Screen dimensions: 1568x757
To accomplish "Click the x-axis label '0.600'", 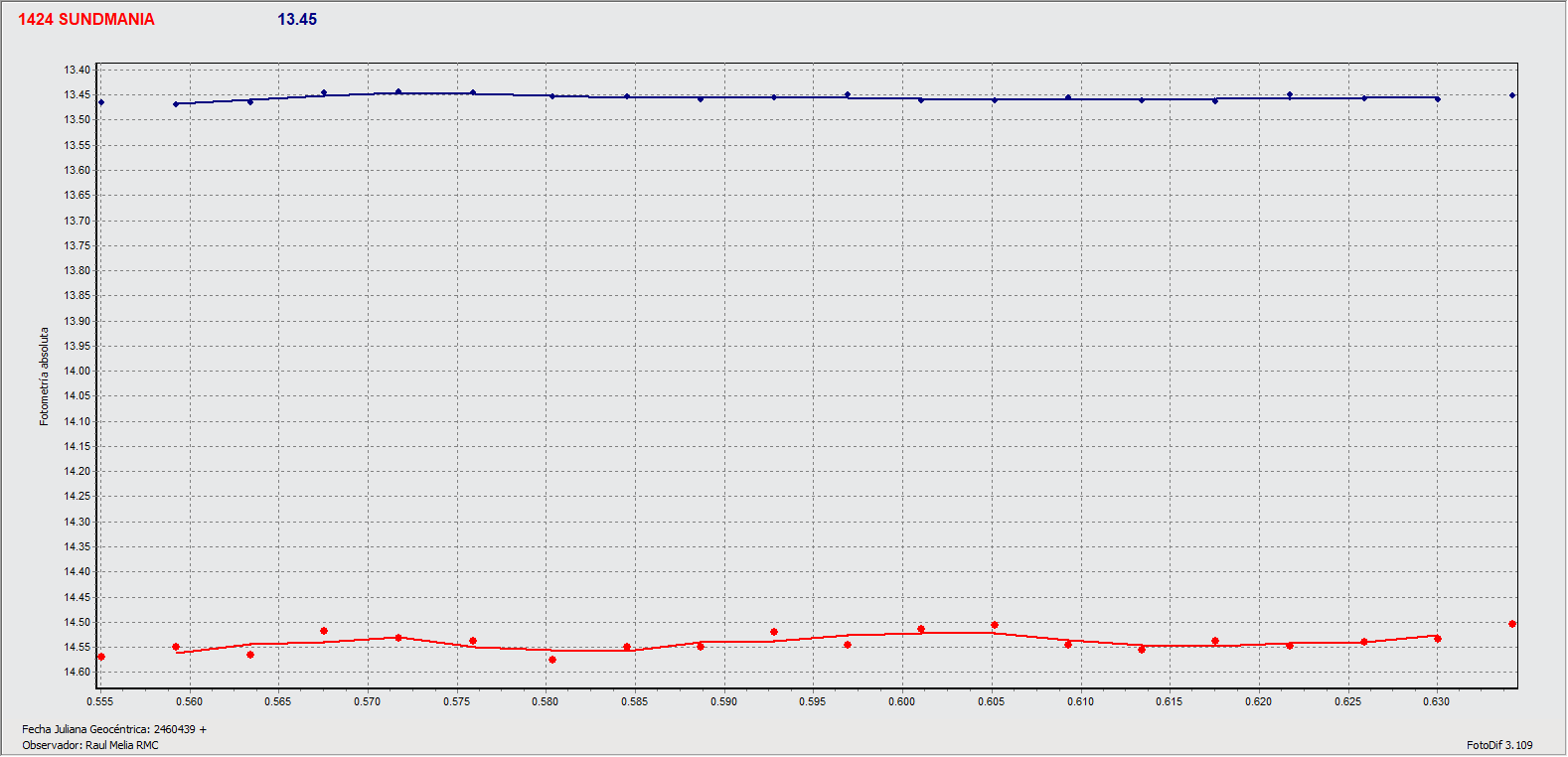I will (x=902, y=701).
